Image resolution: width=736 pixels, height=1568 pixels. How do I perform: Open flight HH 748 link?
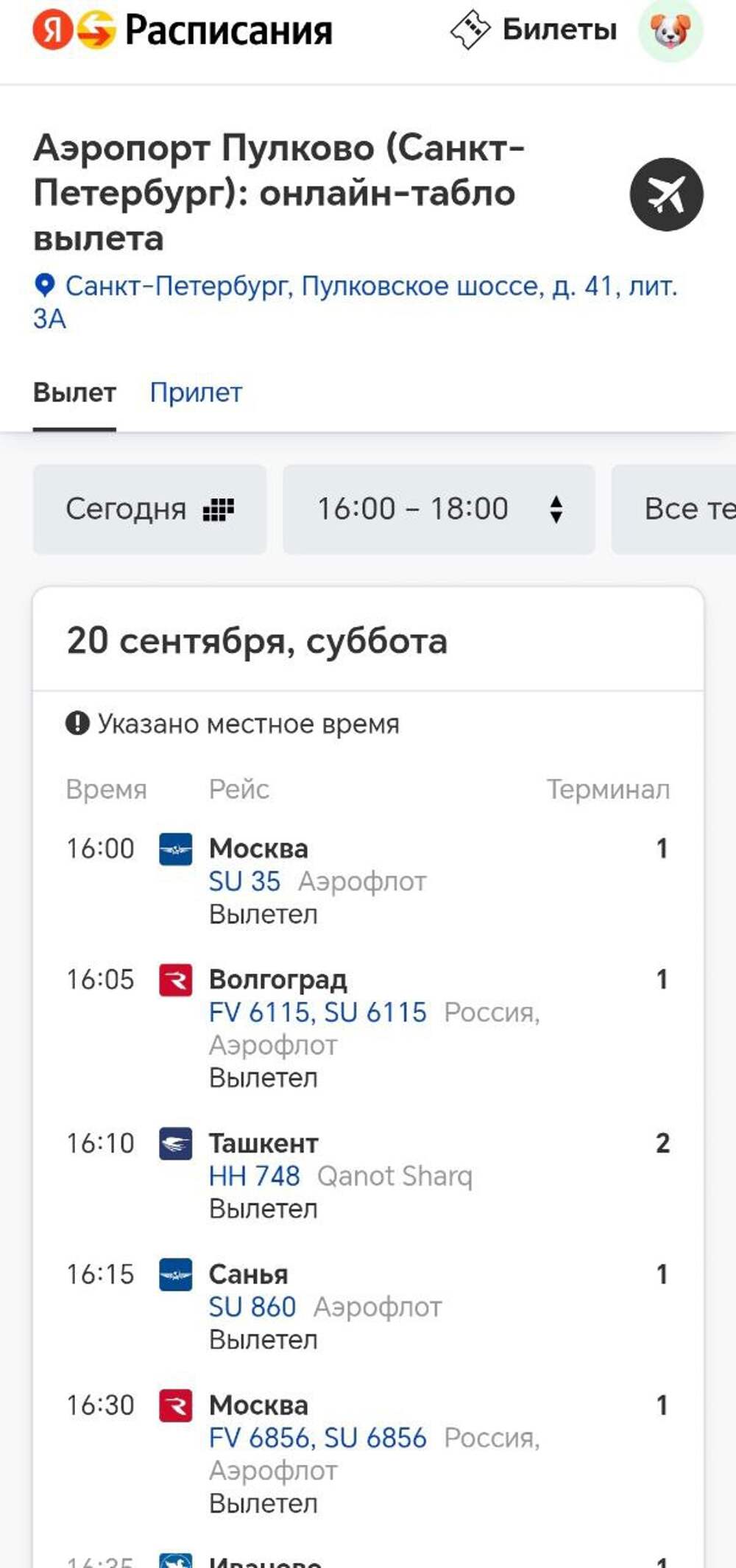click(x=255, y=1176)
